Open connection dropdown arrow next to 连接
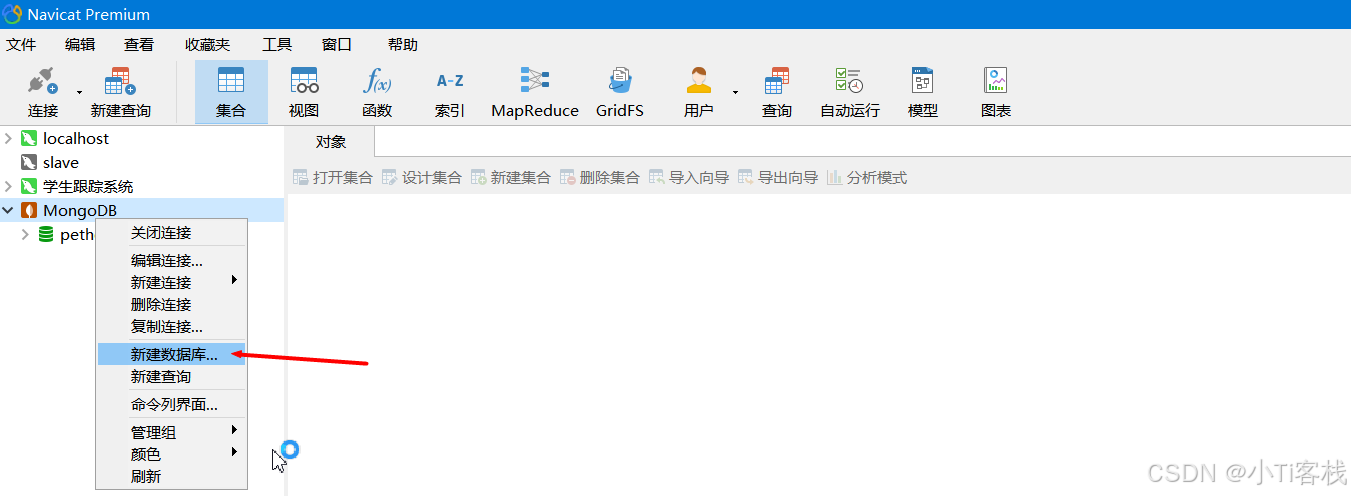 (79, 92)
